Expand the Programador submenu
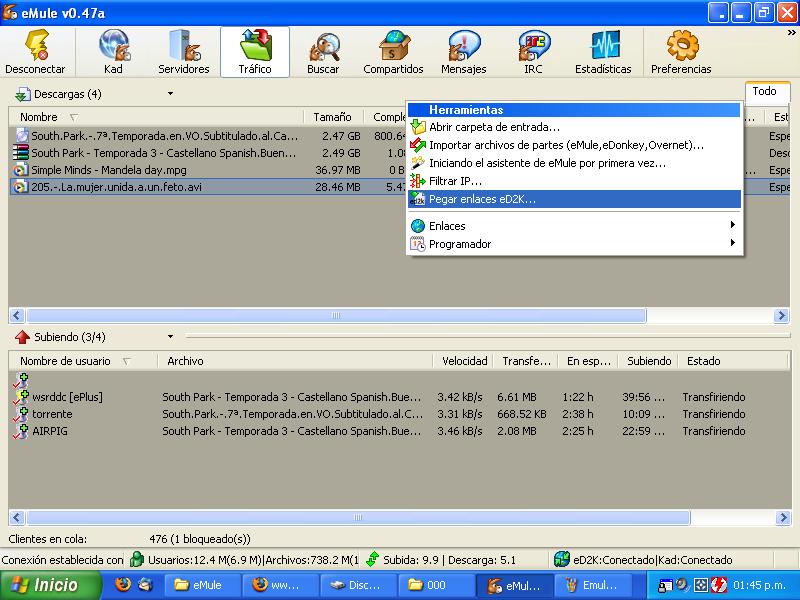 [733, 243]
